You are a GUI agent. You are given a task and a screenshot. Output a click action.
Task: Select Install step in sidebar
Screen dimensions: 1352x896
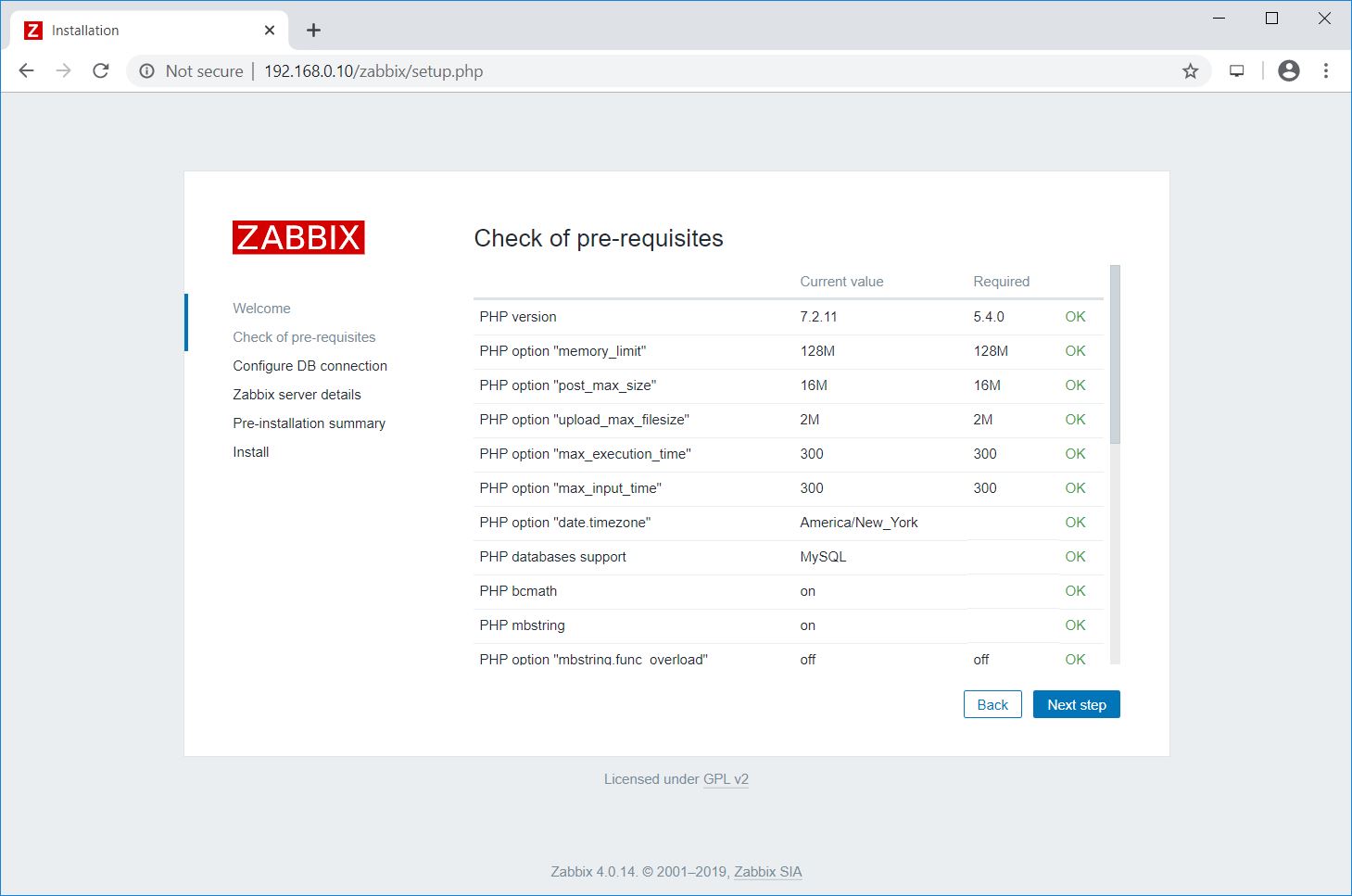coord(250,452)
